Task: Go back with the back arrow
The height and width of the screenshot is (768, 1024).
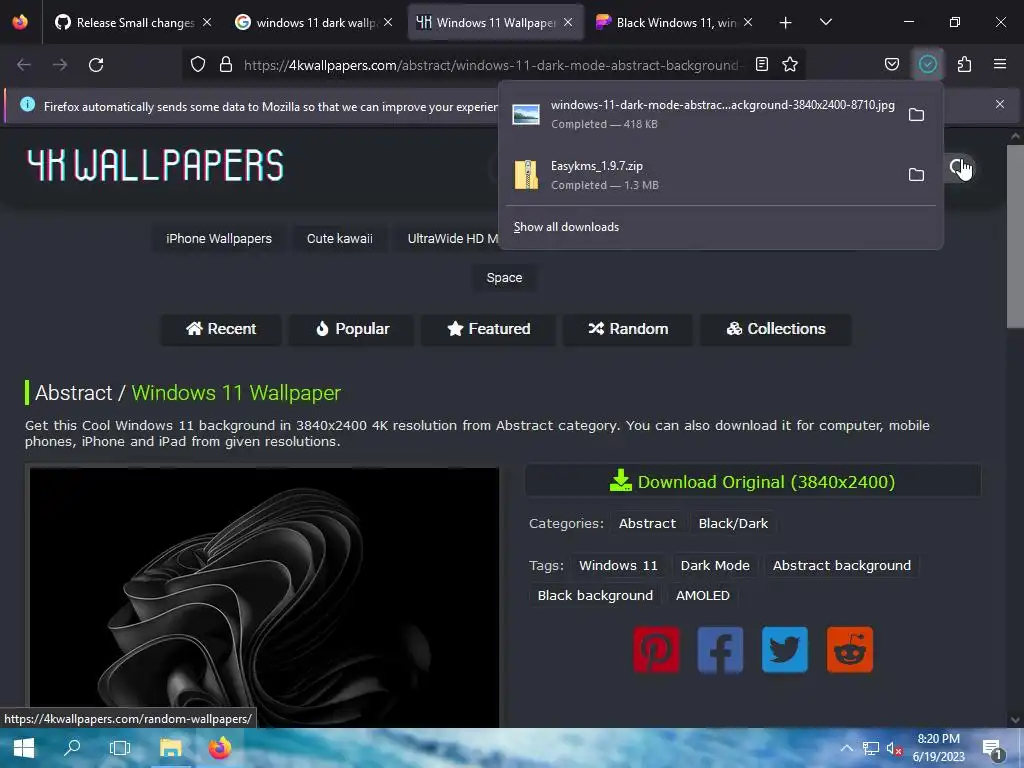Action: (24, 65)
